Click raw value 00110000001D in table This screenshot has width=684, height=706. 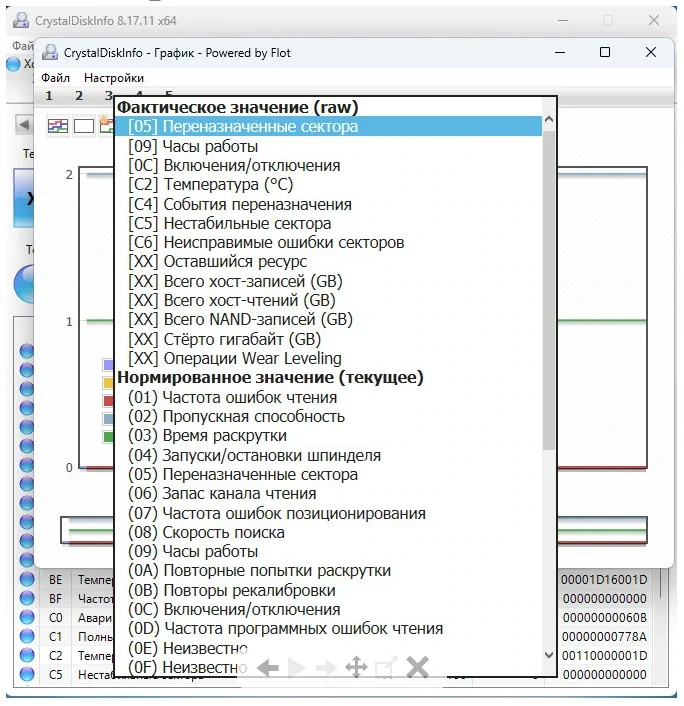[604, 655]
